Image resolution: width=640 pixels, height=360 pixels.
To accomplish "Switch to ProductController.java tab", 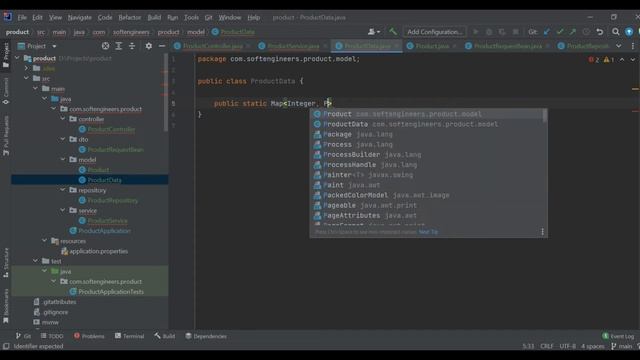I will [x=212, y=46].
